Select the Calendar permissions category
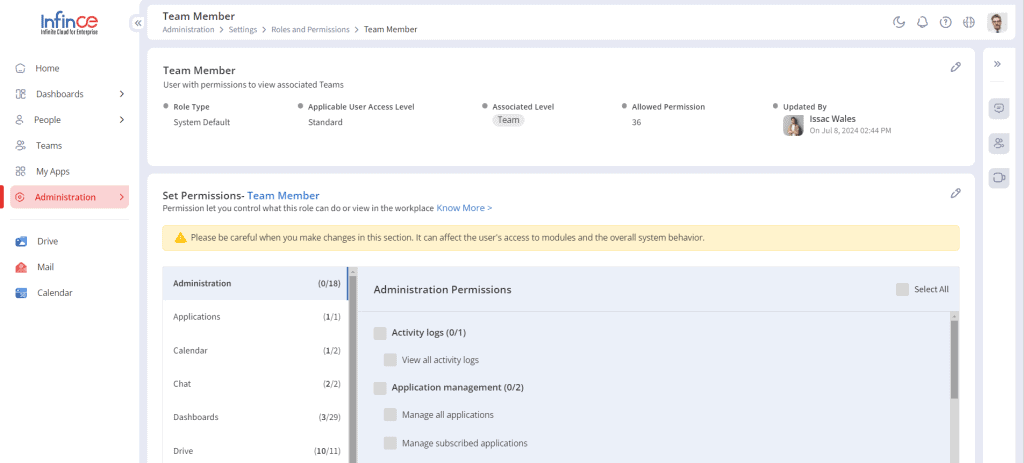The image size is (1024, 463). (x=255, y=350)
